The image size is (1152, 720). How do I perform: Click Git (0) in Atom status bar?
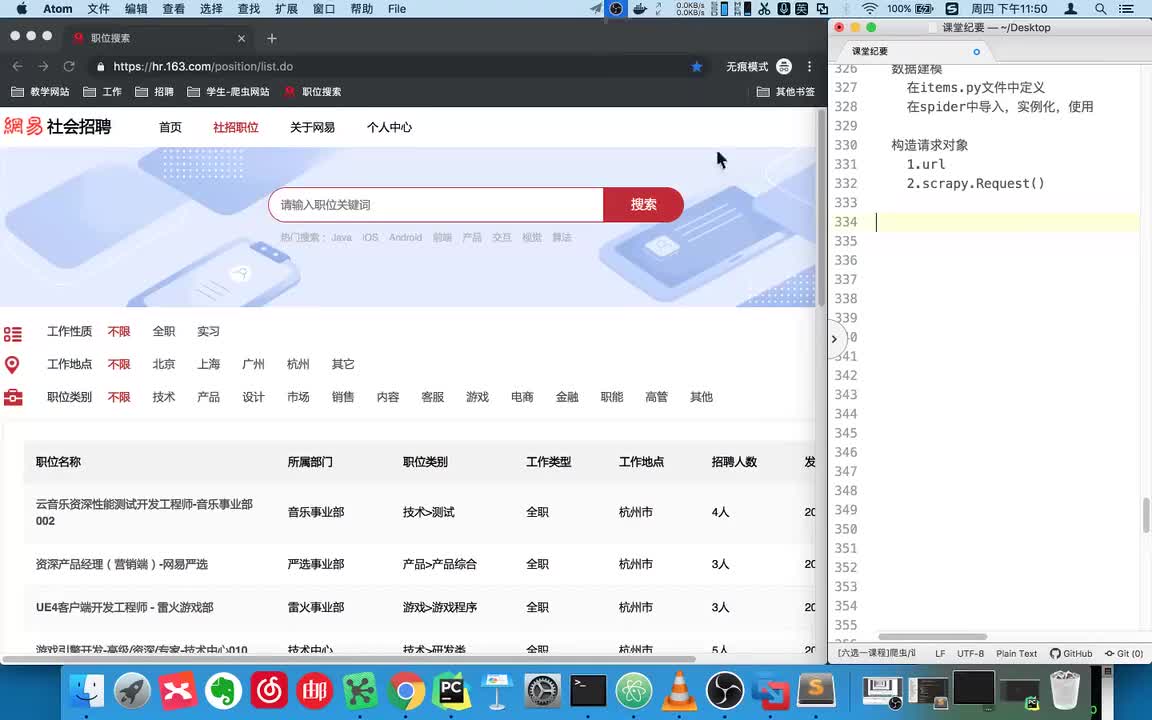click(1124, 653)
